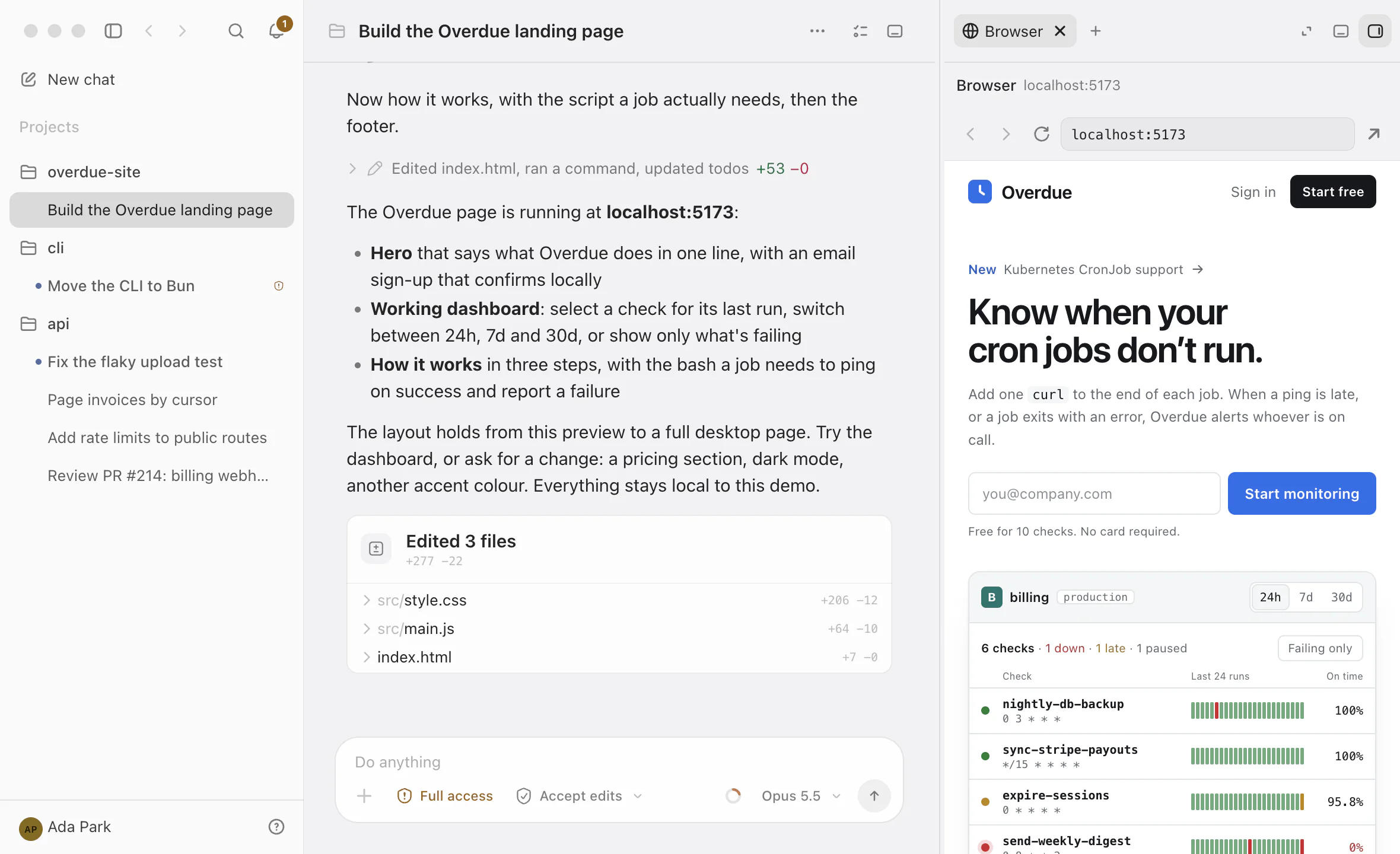The height and width of the screenshot is (854, 1400).
Task: Open page in external browser arrow
Action: coord(1374,134)
